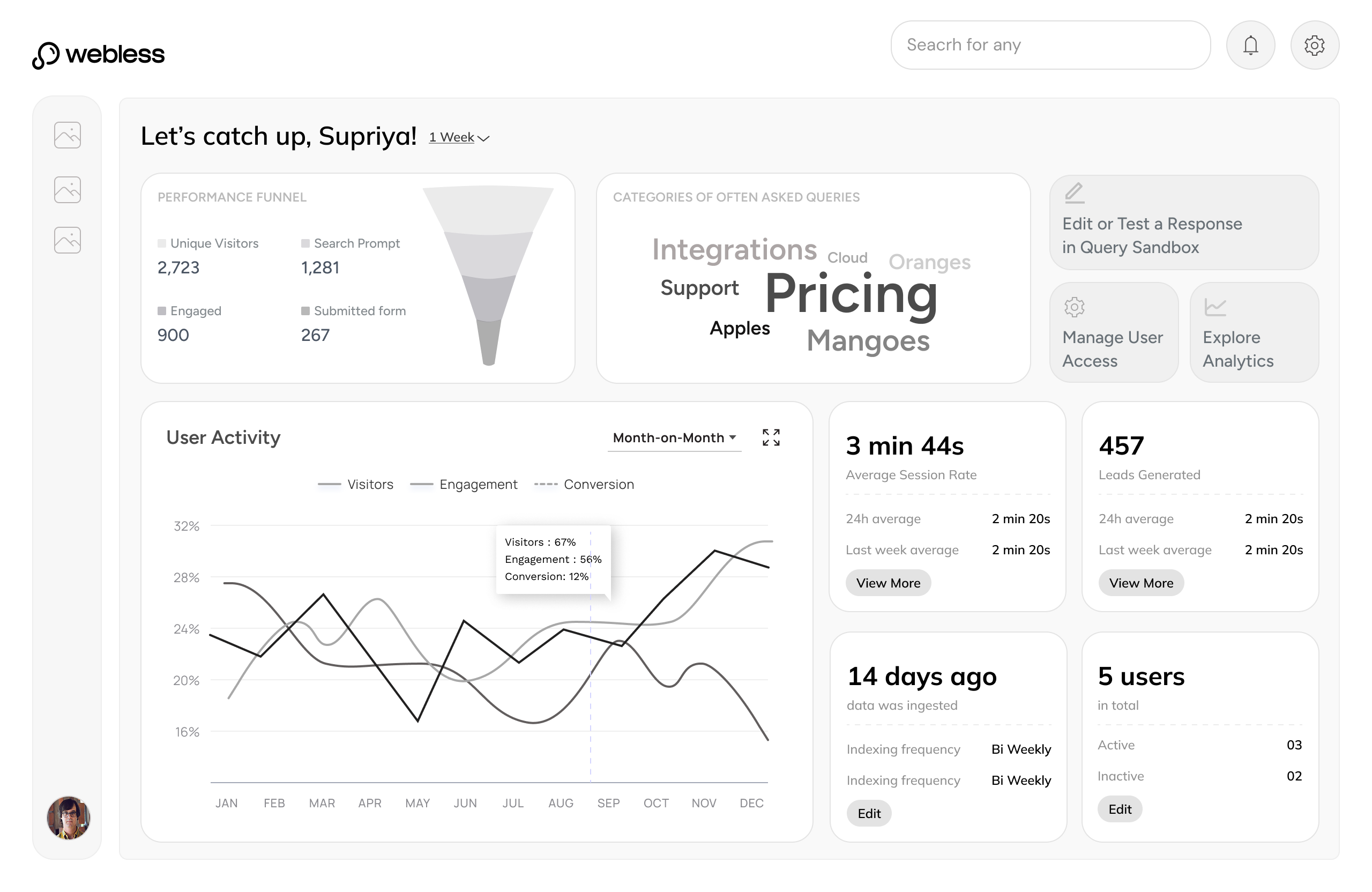This screenshot has height=892, width=1372.
Task: Click Edit on the data ingested card
Action: (x=868, y=813)
